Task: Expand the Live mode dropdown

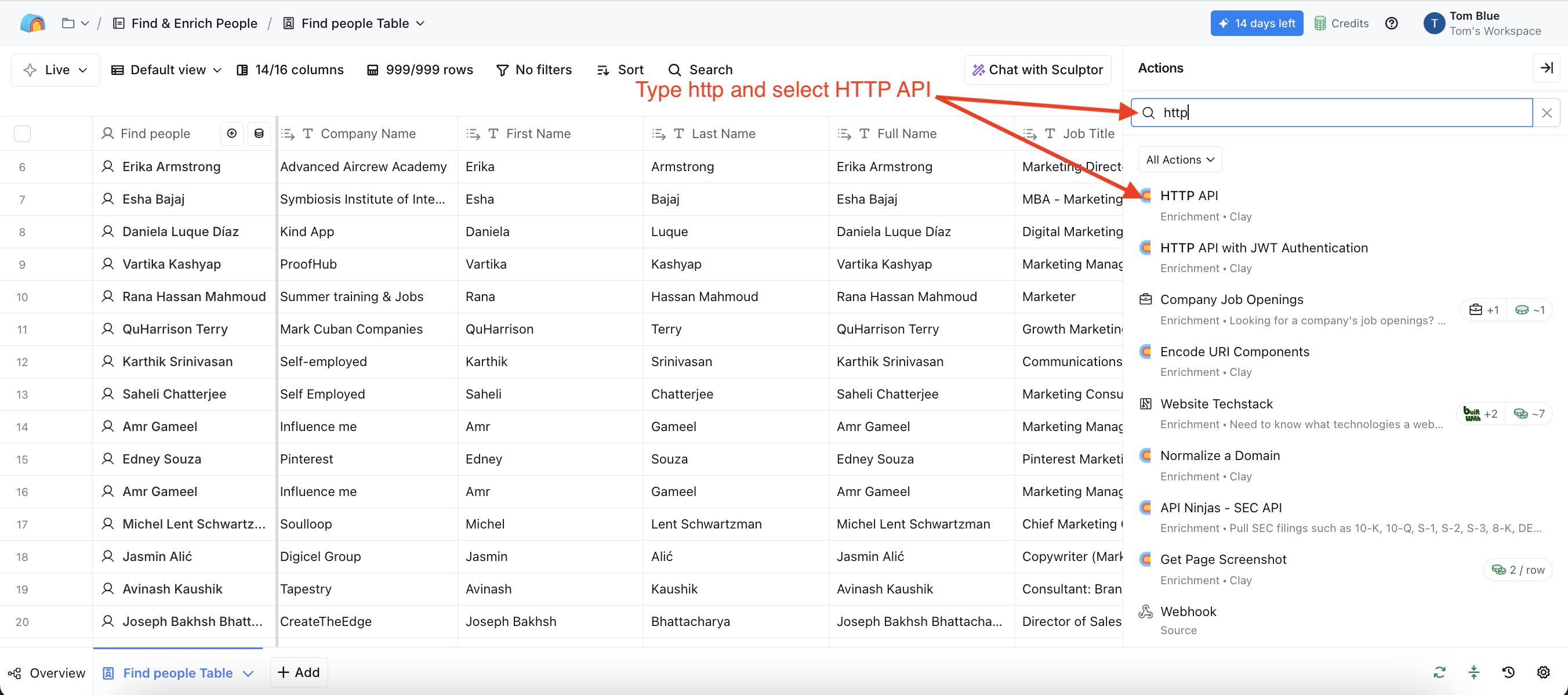Action: point(56,70)
